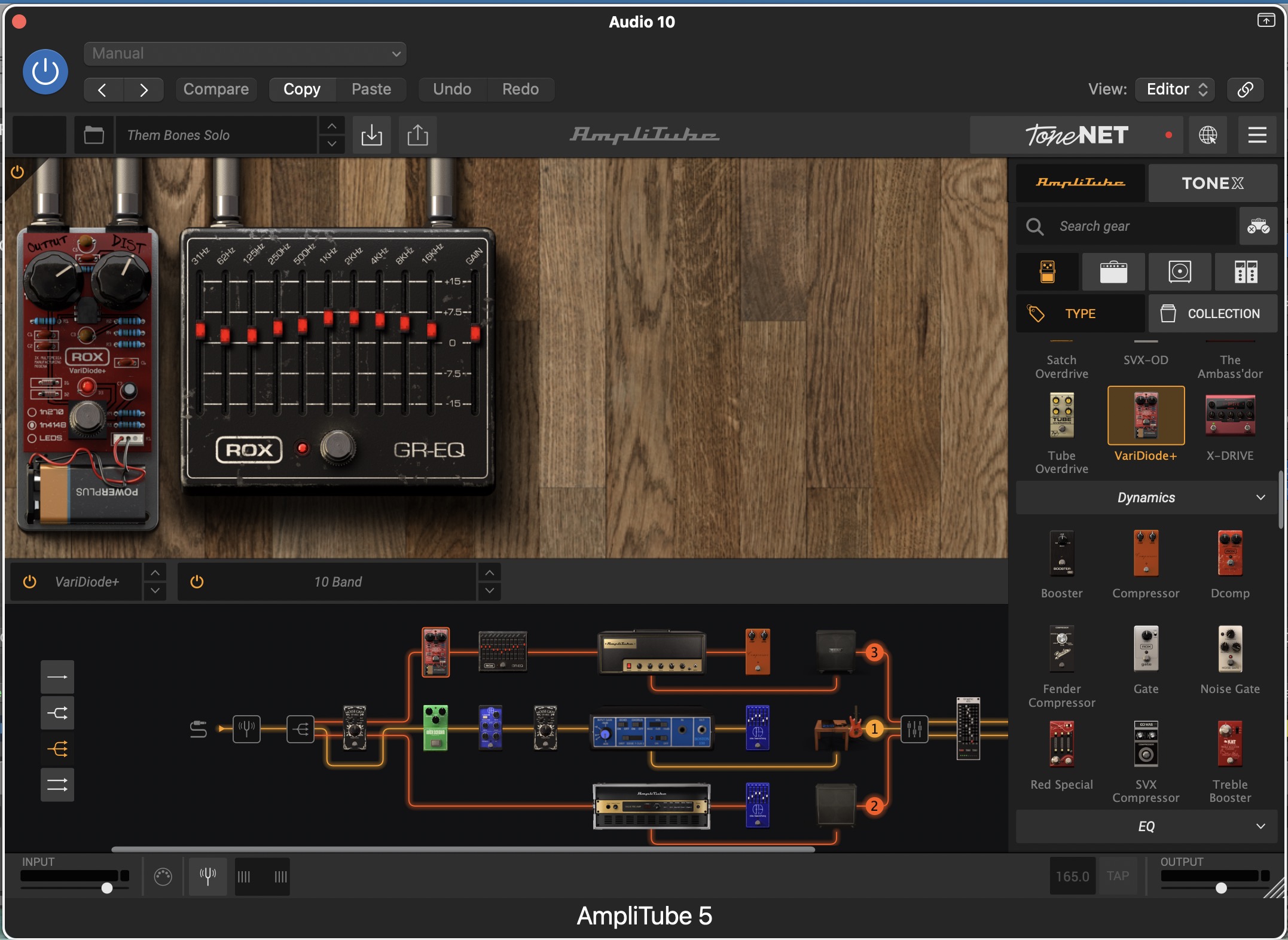Toggle the VariDiode+ pedal power button
Screen dimensions: 1288x940
(29, 582)
